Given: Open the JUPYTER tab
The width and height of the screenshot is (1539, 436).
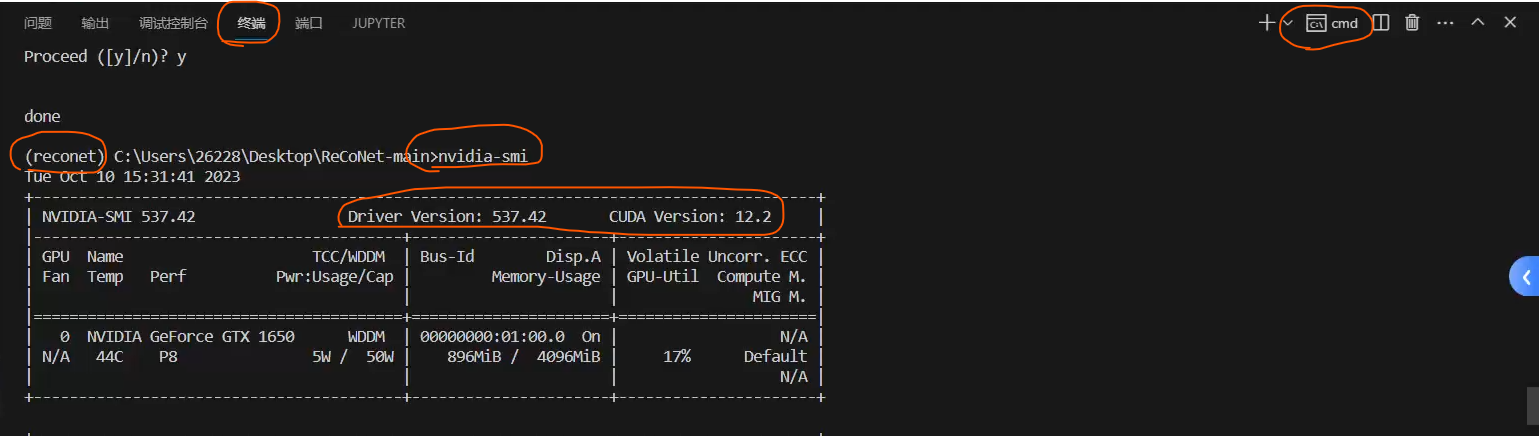Looking at the screenshot, I should [x=379, y=23].
